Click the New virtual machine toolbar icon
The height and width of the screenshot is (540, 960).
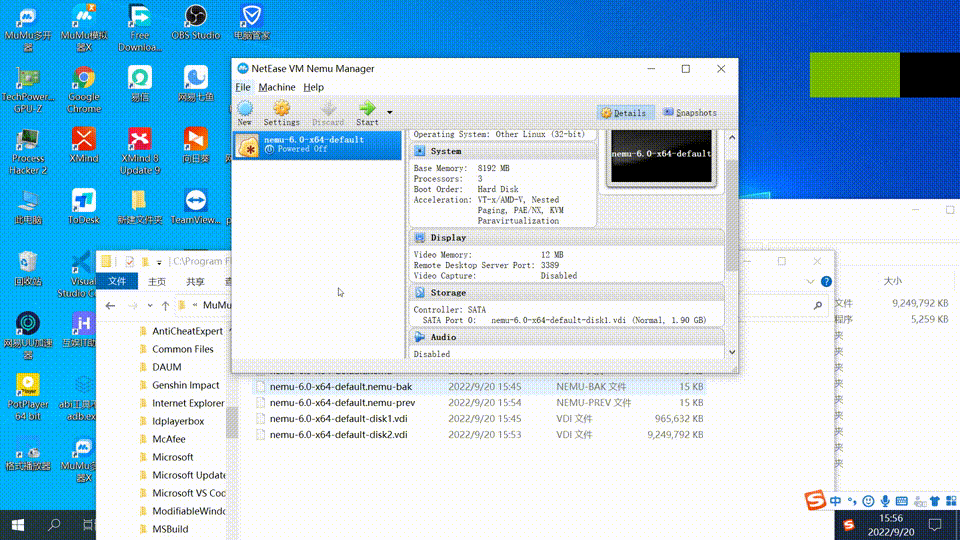click(245, 113)
